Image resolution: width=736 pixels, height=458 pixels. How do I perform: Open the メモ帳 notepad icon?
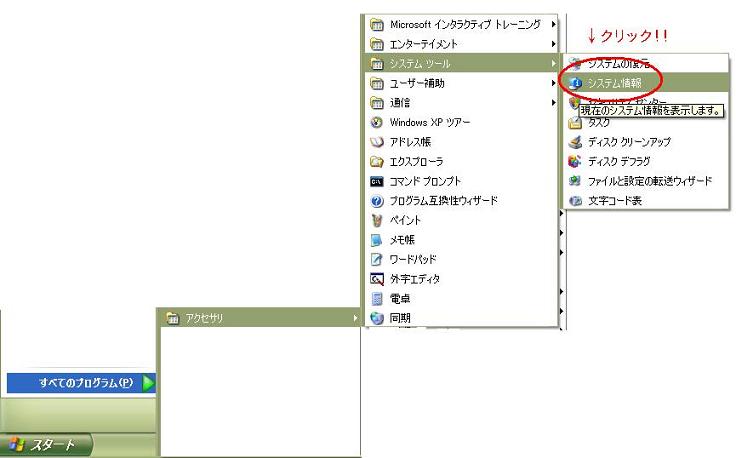point(377,240)
